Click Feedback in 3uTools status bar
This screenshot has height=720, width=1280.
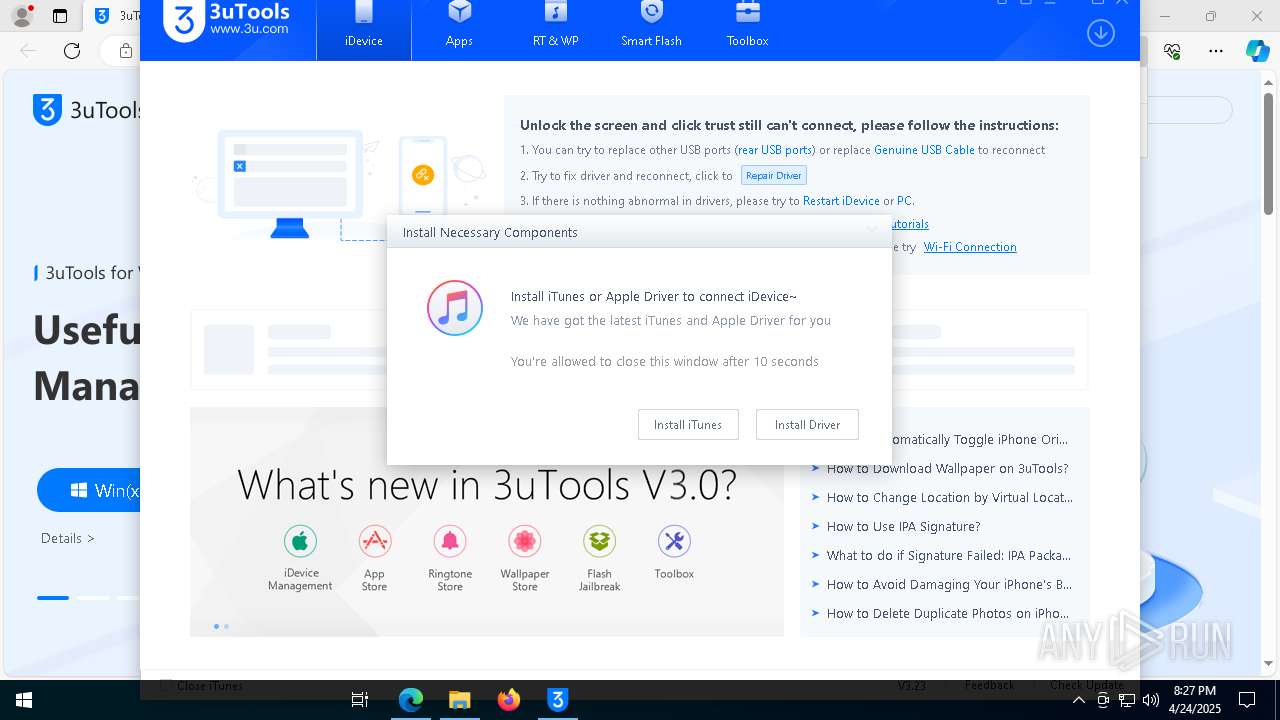[x=989, y=686]
